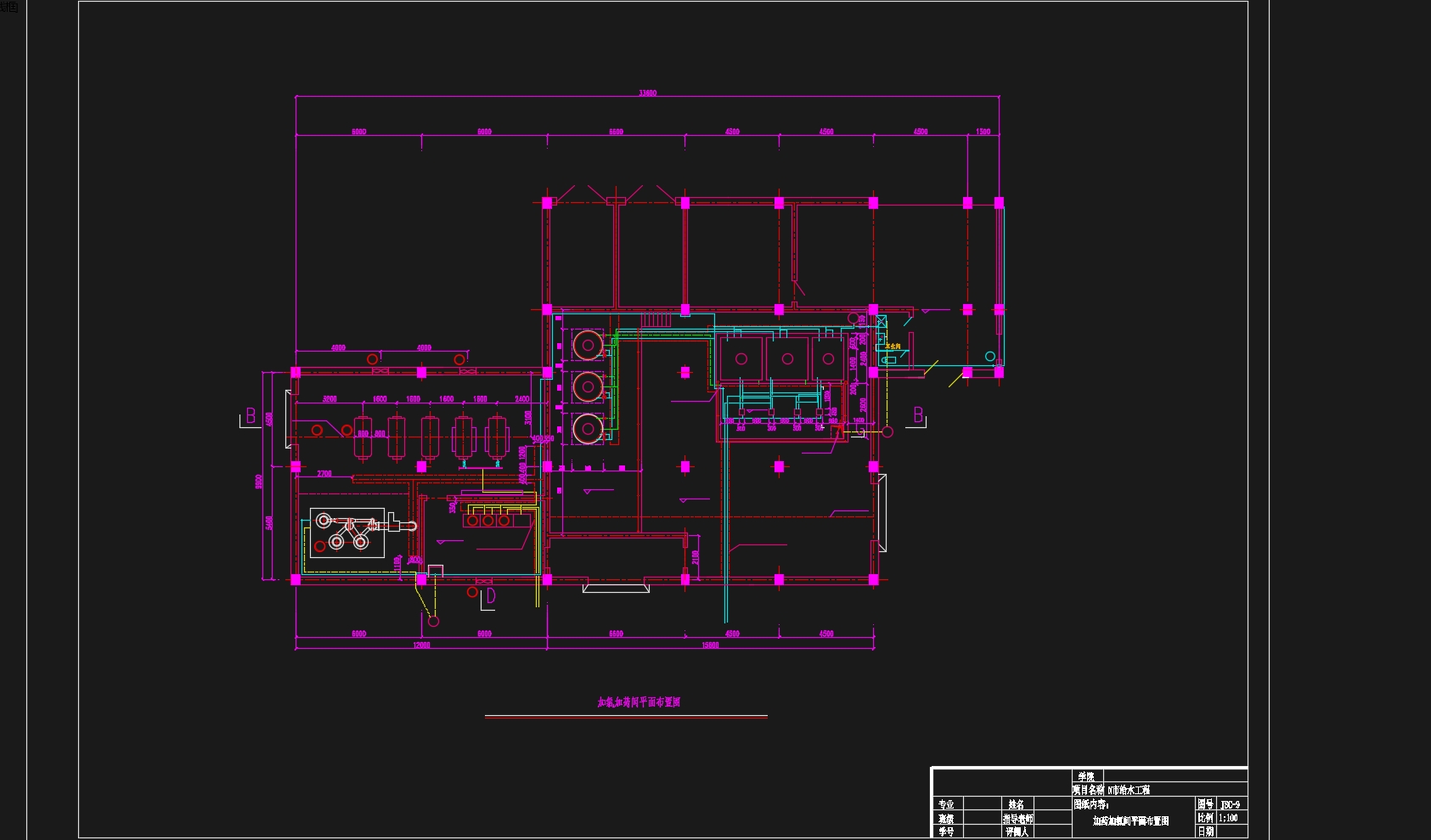
Task: Select section mark B on the right side
Action: (918, 415)
